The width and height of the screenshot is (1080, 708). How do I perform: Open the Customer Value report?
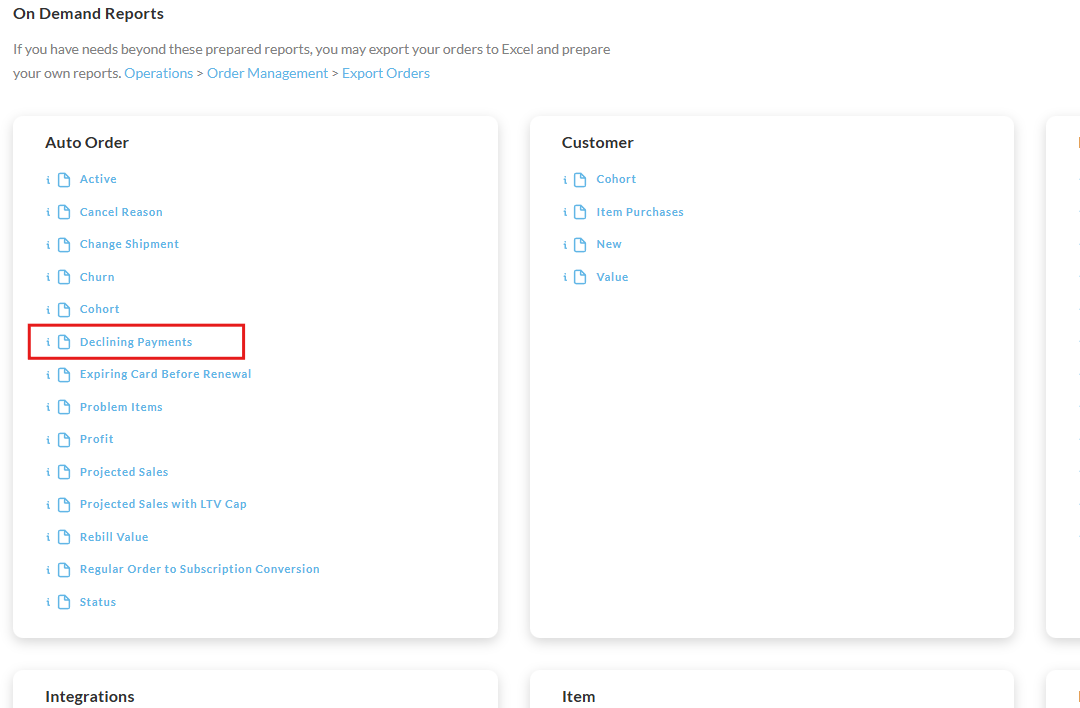[612, 277]
